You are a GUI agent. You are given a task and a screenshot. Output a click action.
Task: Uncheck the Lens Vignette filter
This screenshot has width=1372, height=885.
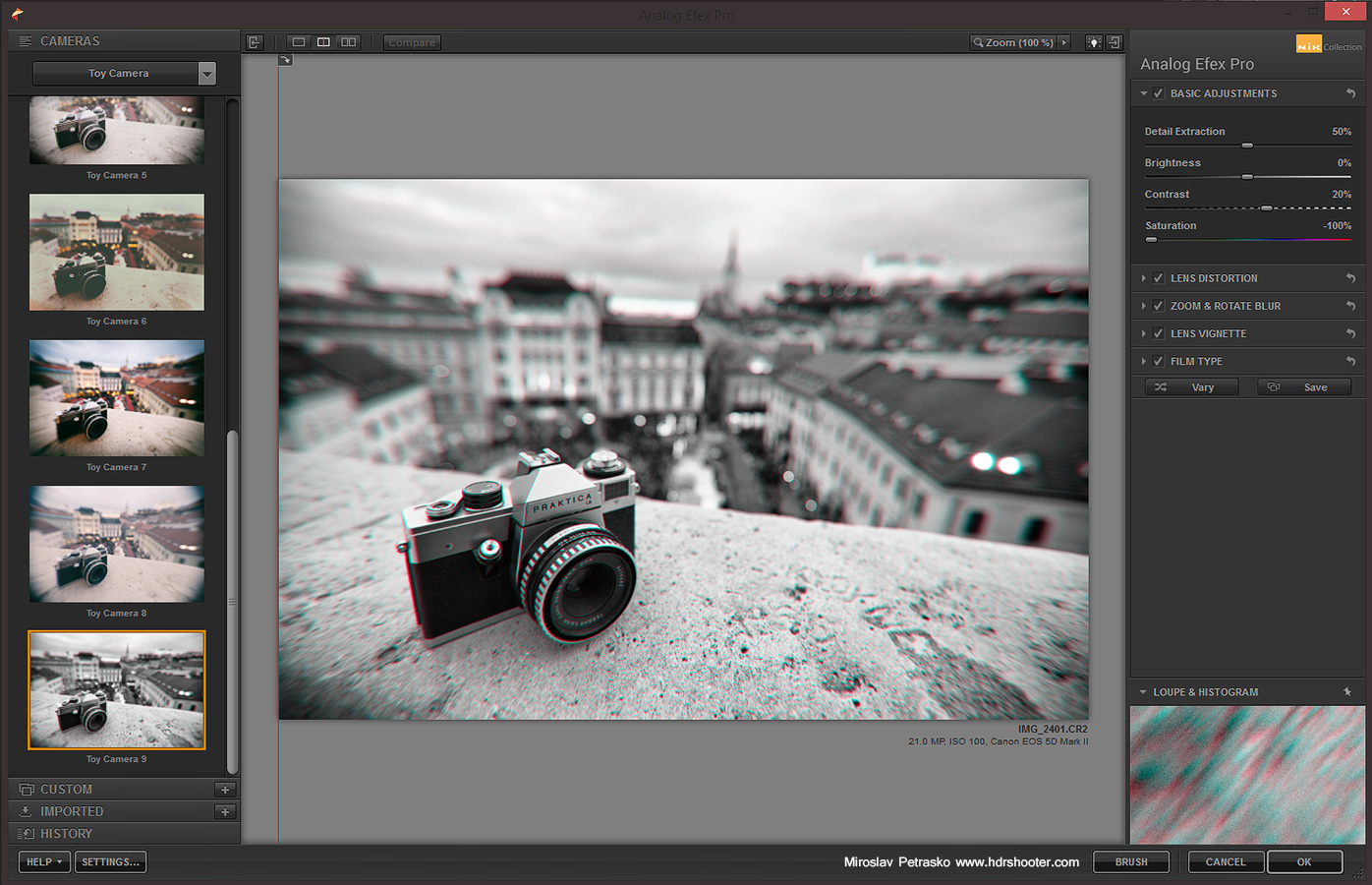1159,334
